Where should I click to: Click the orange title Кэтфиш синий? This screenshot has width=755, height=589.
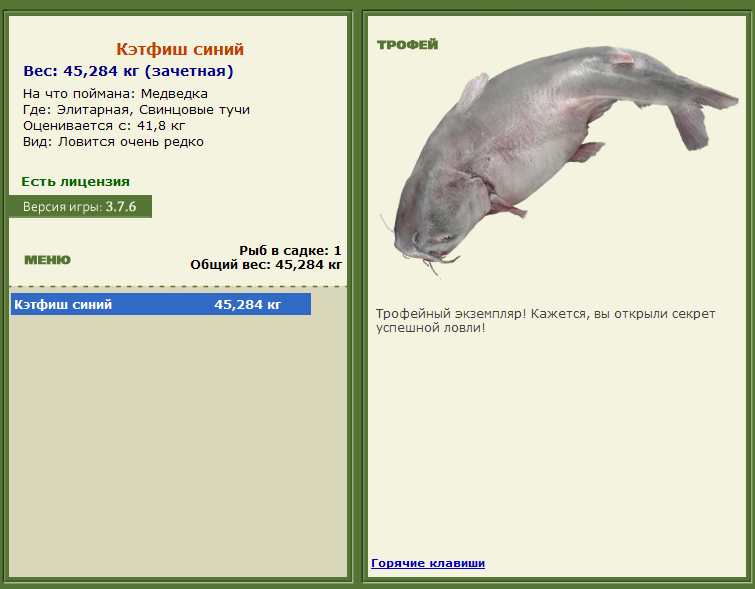pyautogui.click(x=180, y=49)
